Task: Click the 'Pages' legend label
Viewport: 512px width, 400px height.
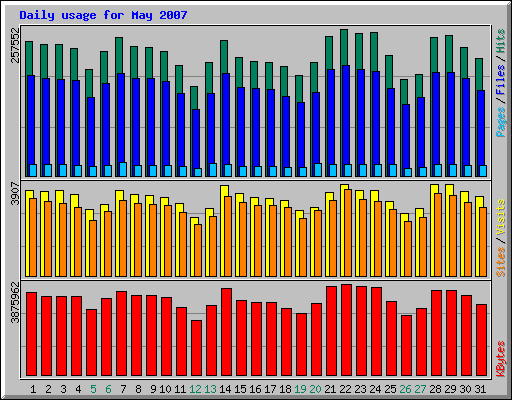Action: [501, 122]
